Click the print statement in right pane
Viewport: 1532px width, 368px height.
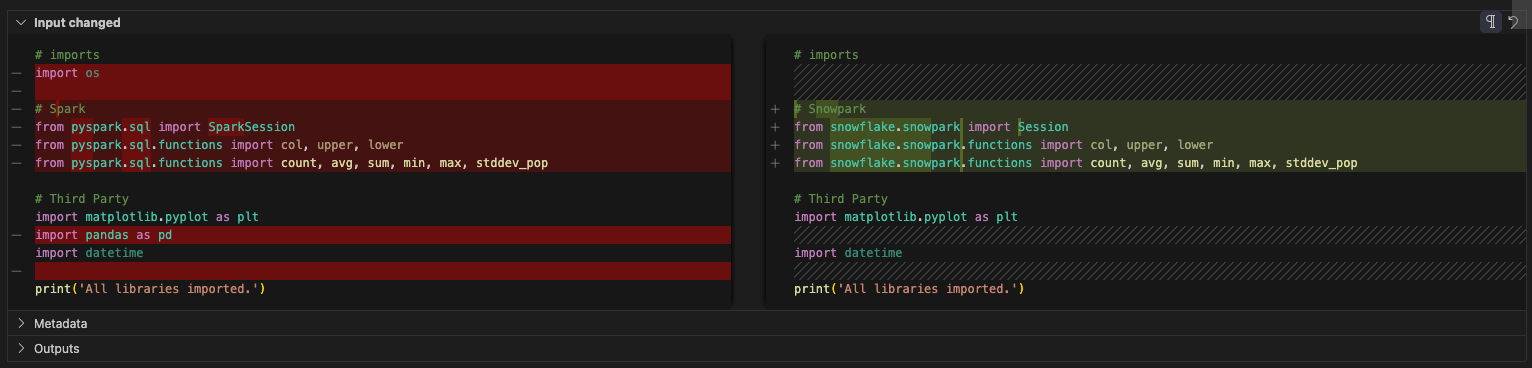click(909, 289)
